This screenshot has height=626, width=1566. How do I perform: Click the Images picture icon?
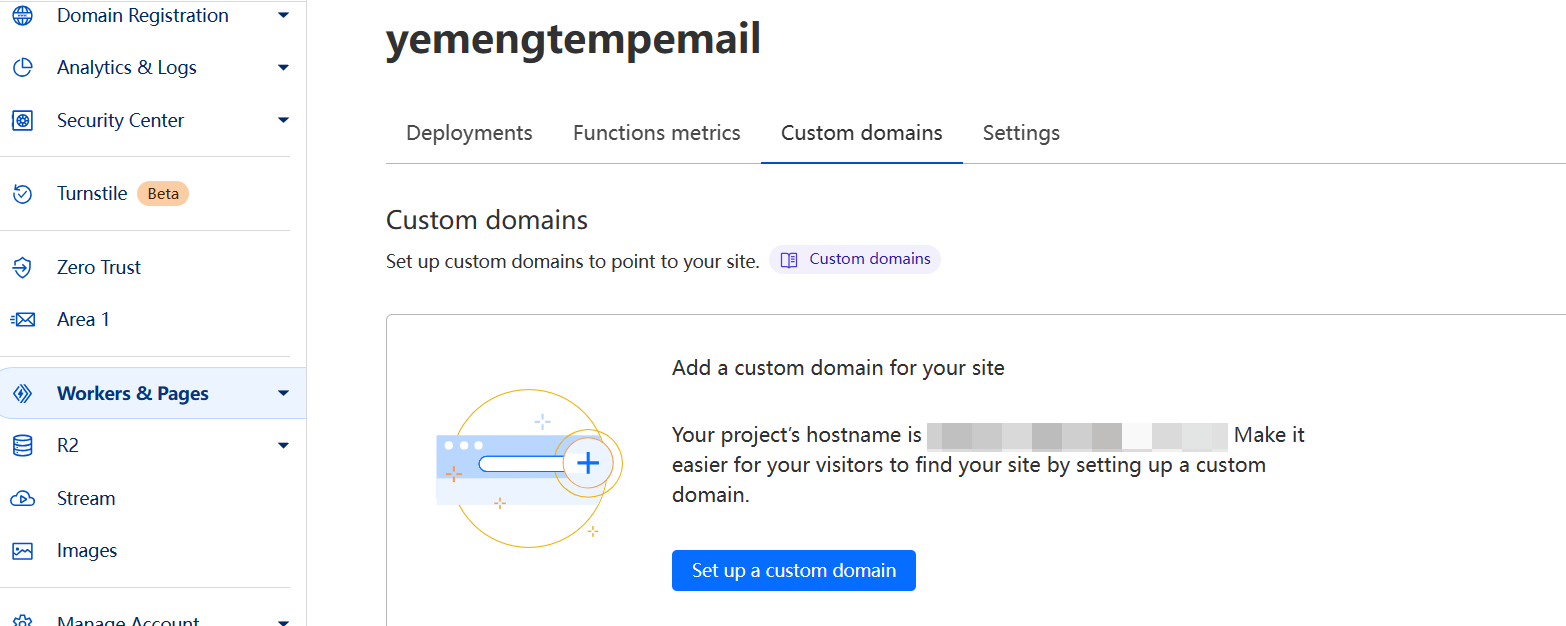pyautogui.click(x=22, y=551)
